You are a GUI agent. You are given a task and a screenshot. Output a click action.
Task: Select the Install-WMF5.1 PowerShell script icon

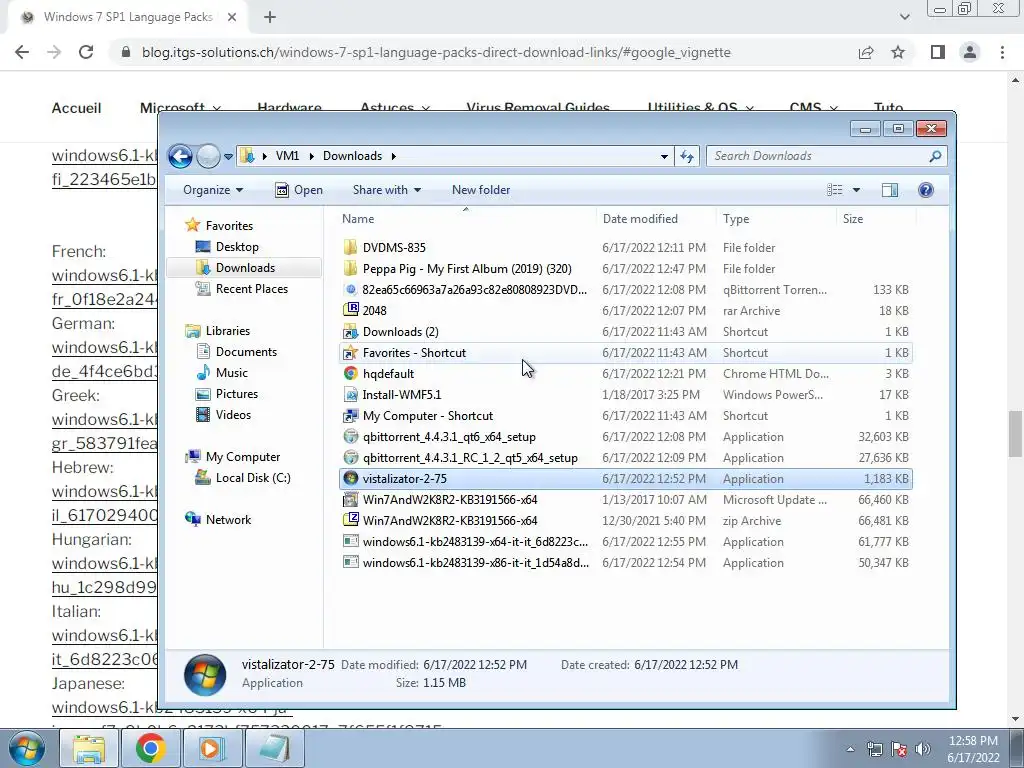[x=351, y=394]
